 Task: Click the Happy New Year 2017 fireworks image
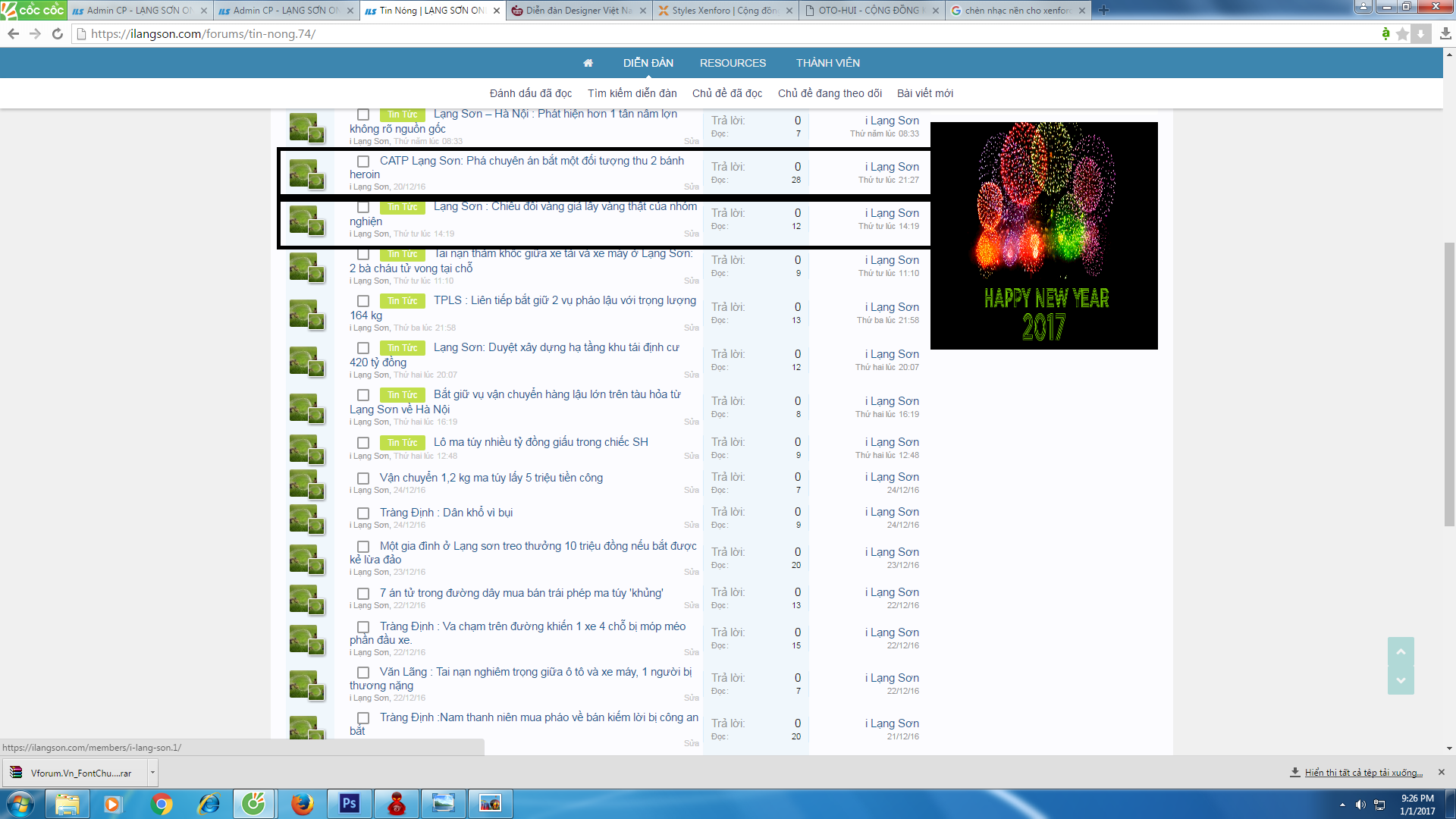coord(1043,236)
